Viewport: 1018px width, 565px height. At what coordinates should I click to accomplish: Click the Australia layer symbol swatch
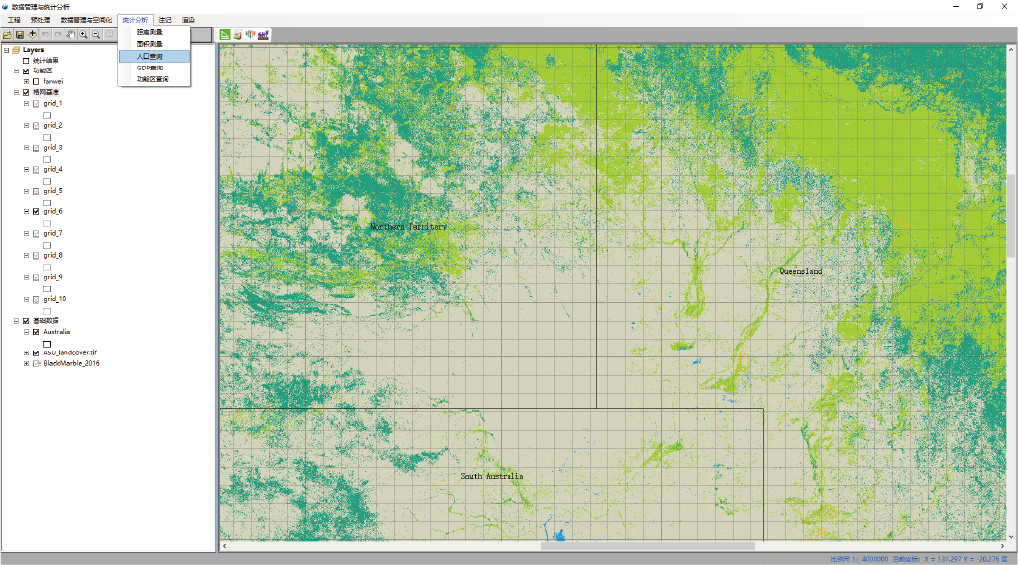47,344
